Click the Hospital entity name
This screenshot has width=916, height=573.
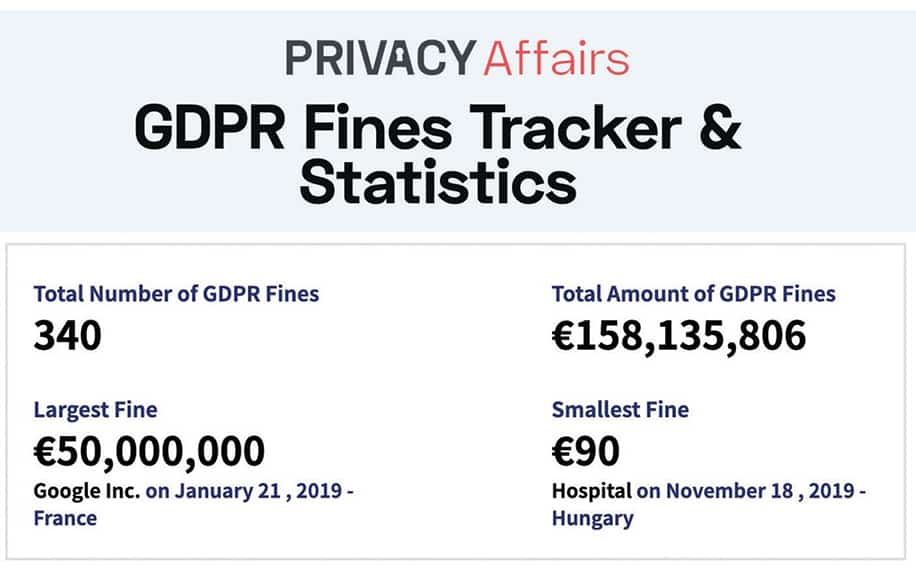pos(592,491)
